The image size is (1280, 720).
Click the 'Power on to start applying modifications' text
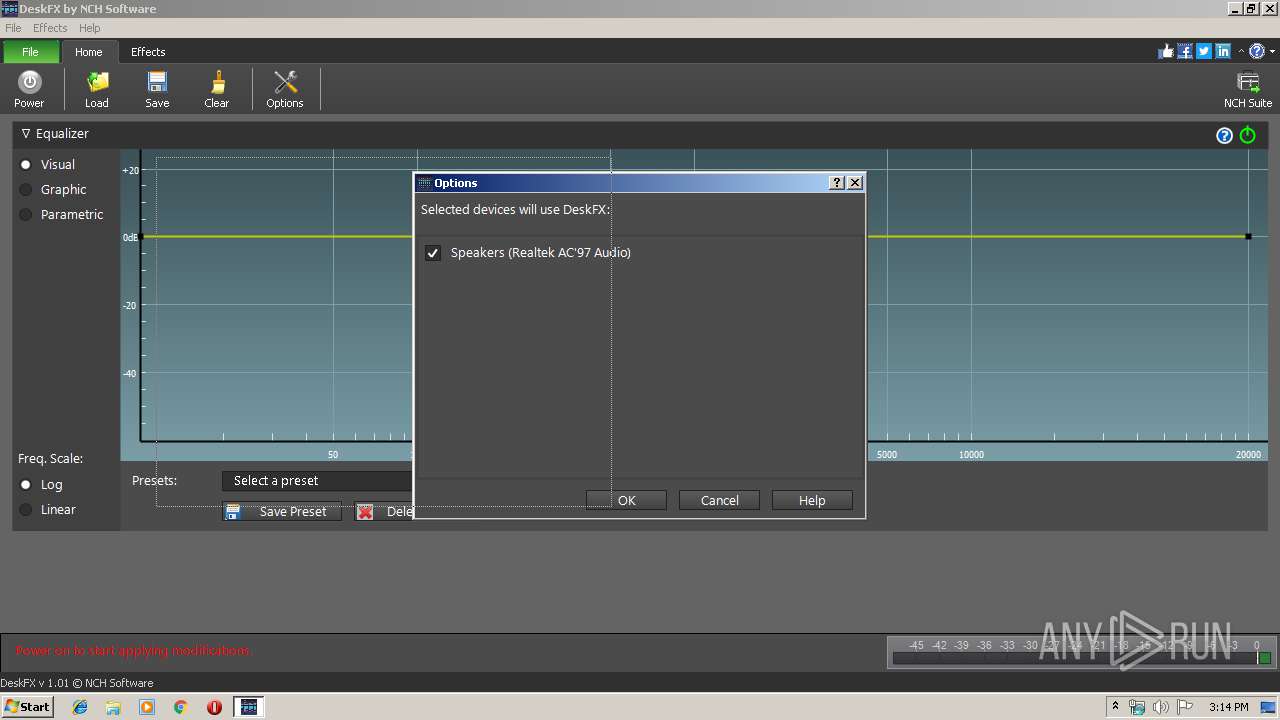tap(133, 650)
